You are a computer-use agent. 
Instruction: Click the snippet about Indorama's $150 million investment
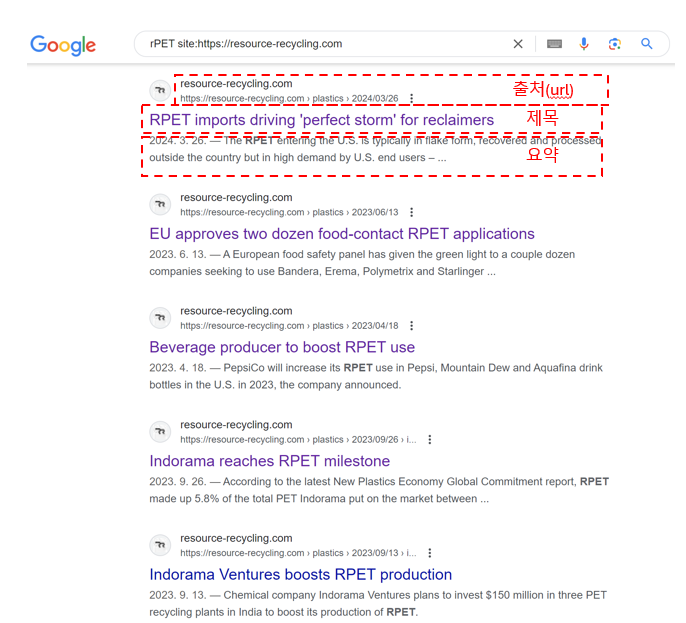(x=378, y=604)
